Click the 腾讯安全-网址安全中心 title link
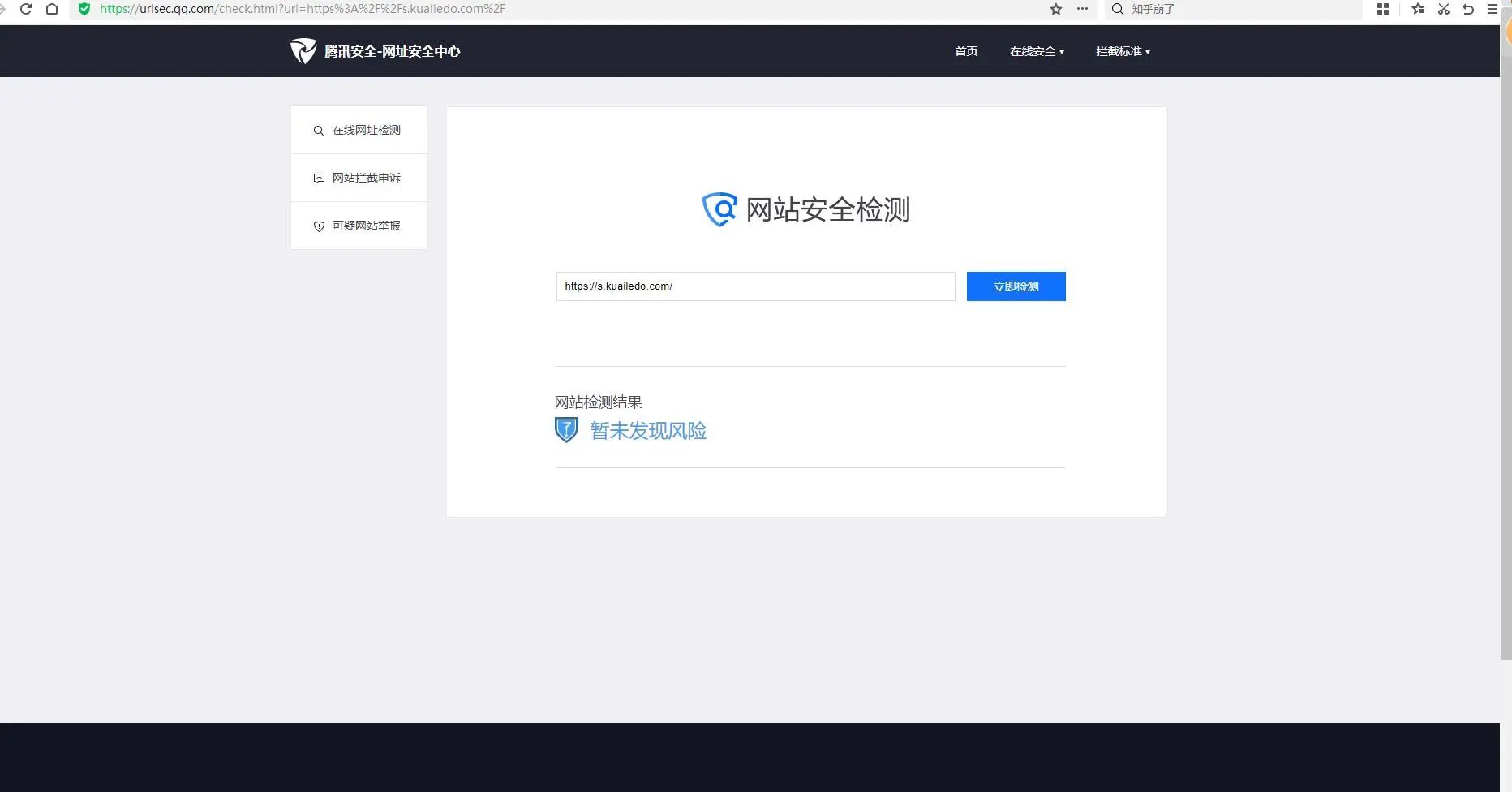 [x=393, y=51]
